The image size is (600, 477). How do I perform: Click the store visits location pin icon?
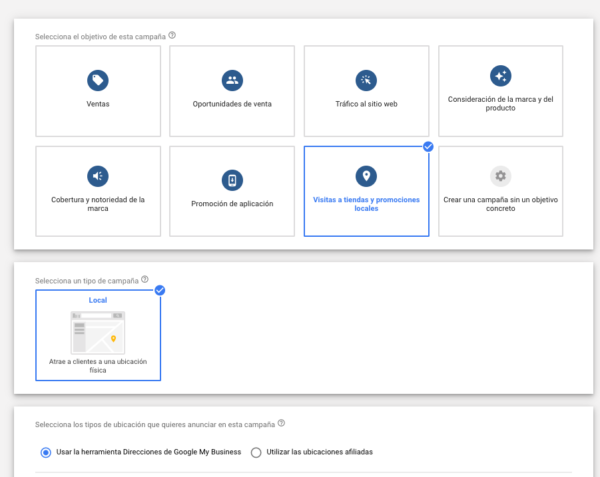click(x=366, y=176)
